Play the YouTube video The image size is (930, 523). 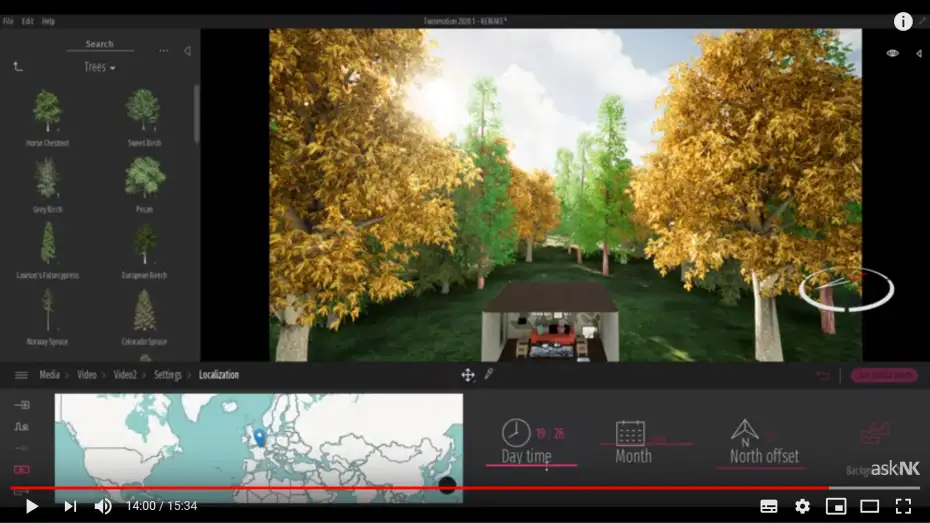pos(32,506)
